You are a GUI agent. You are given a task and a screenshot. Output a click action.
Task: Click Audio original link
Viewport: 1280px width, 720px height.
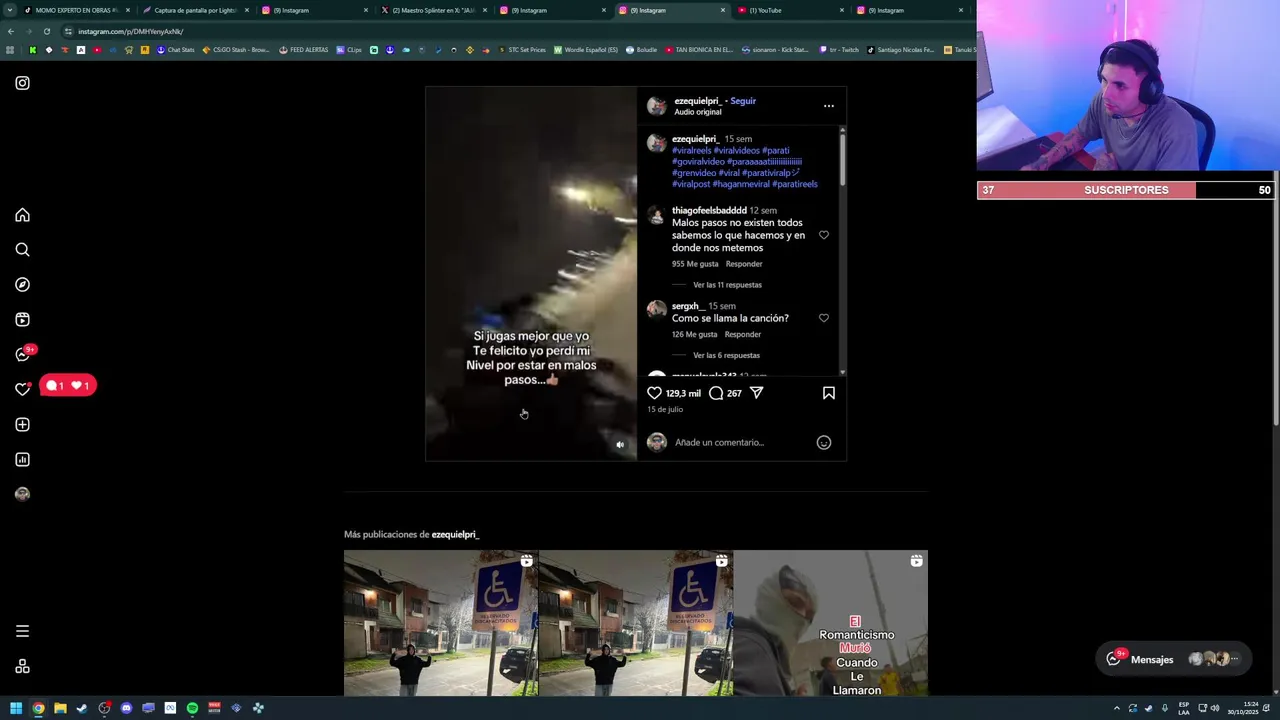[x=697, y=112]
